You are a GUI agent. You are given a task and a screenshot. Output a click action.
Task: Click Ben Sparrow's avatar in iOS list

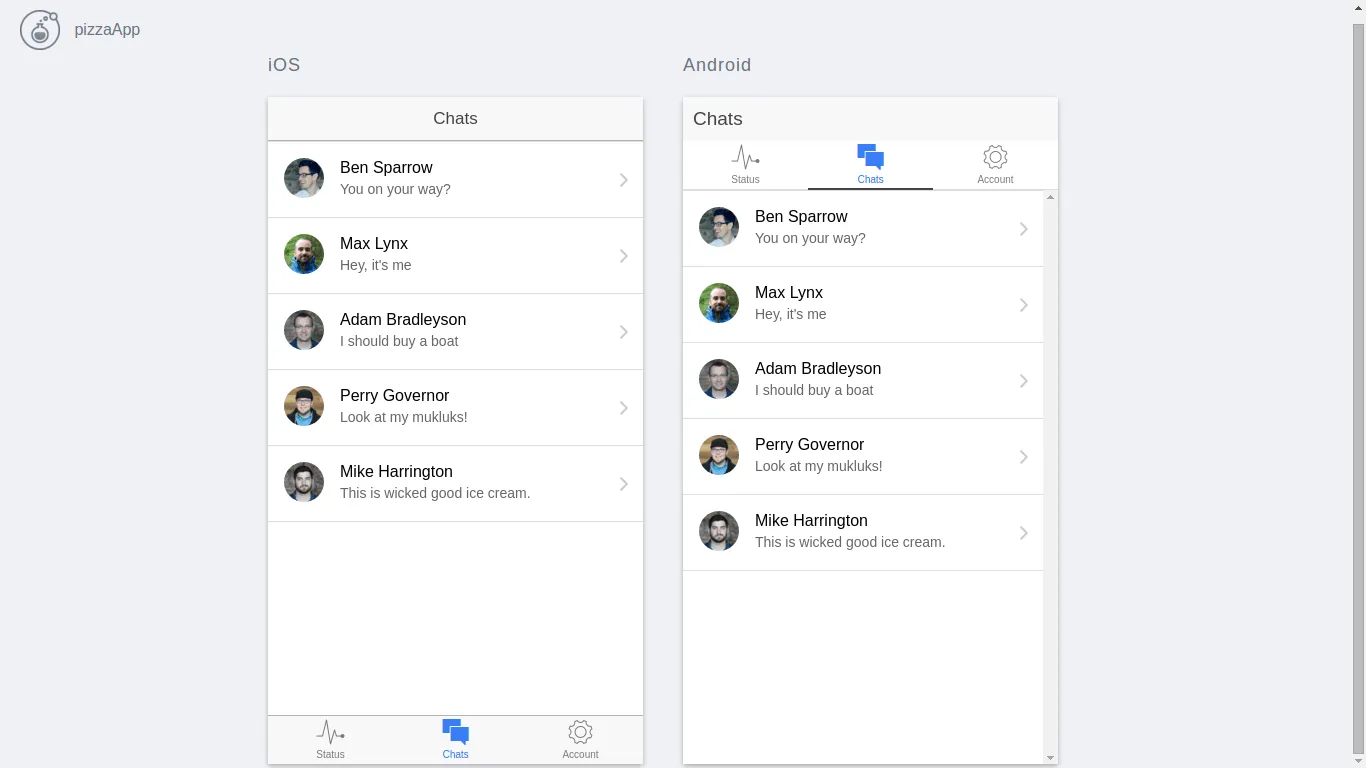(x=304, y=178)
